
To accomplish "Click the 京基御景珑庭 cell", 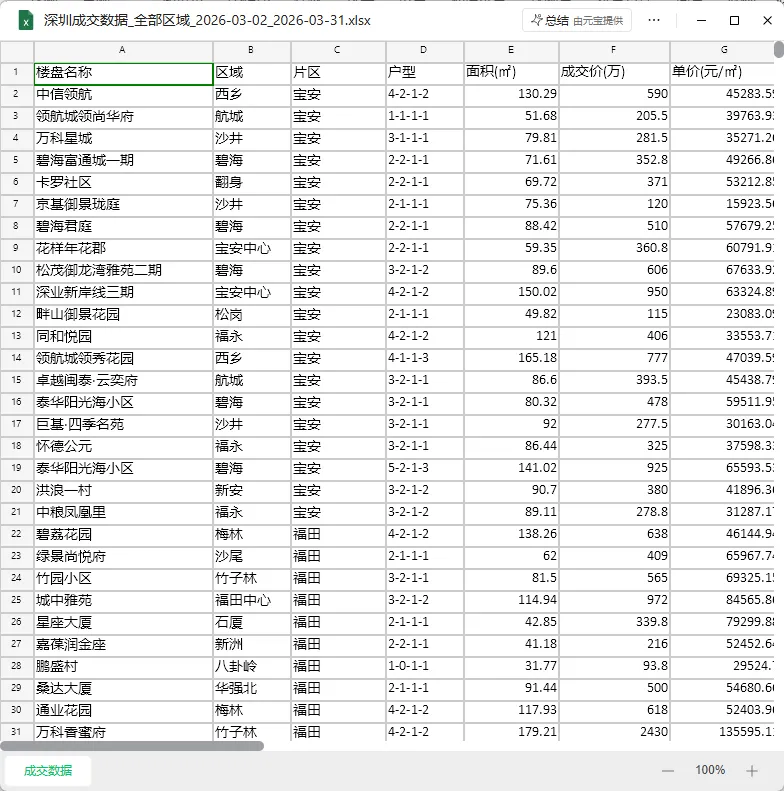I will (x=123, y=204).
